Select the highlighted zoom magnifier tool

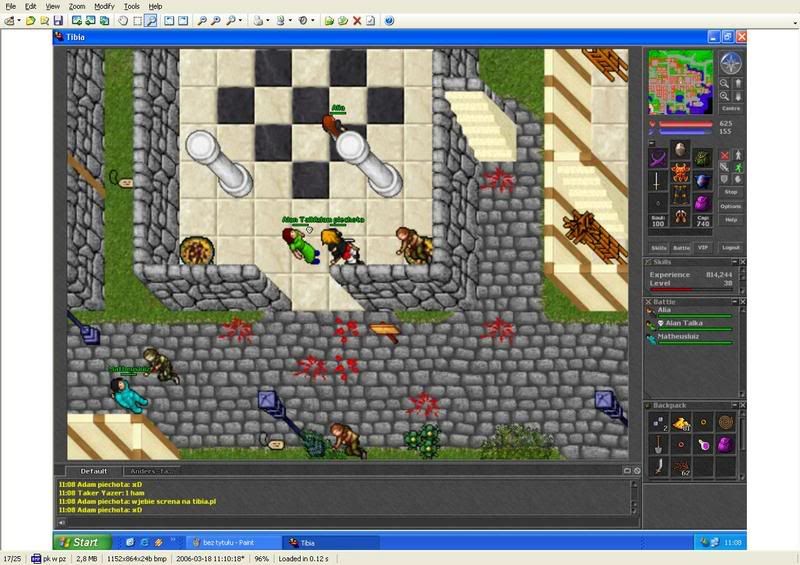point(151,21)
